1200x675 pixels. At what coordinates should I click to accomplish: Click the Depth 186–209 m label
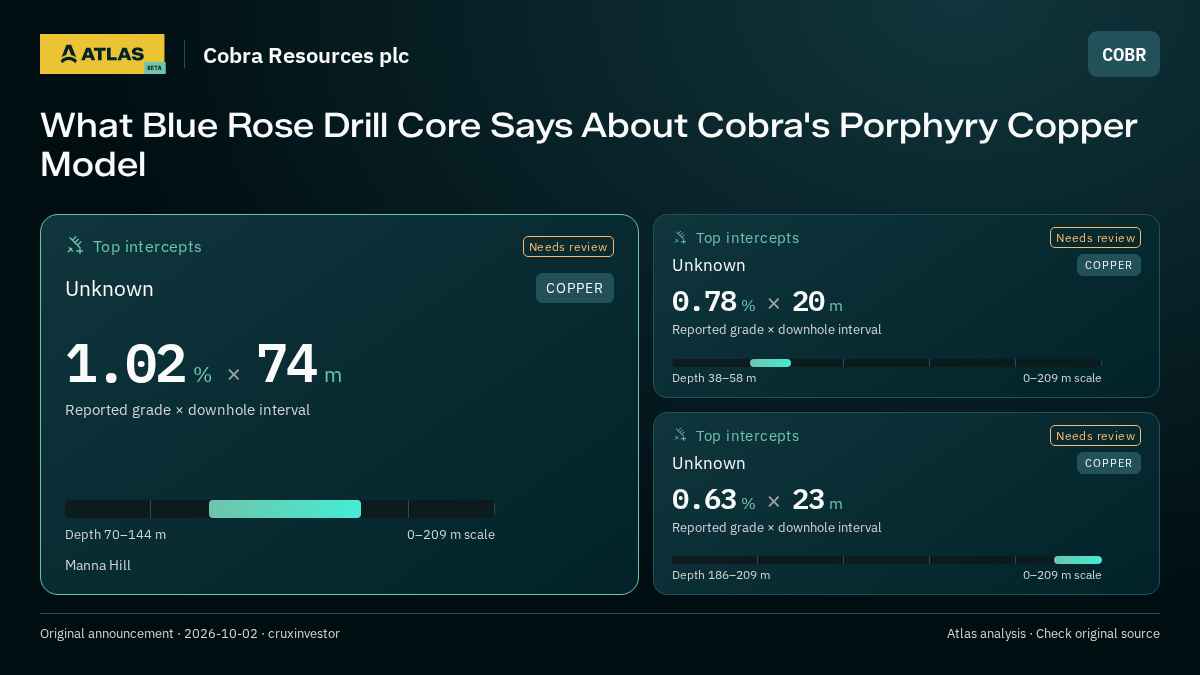[x=721, y=575]
